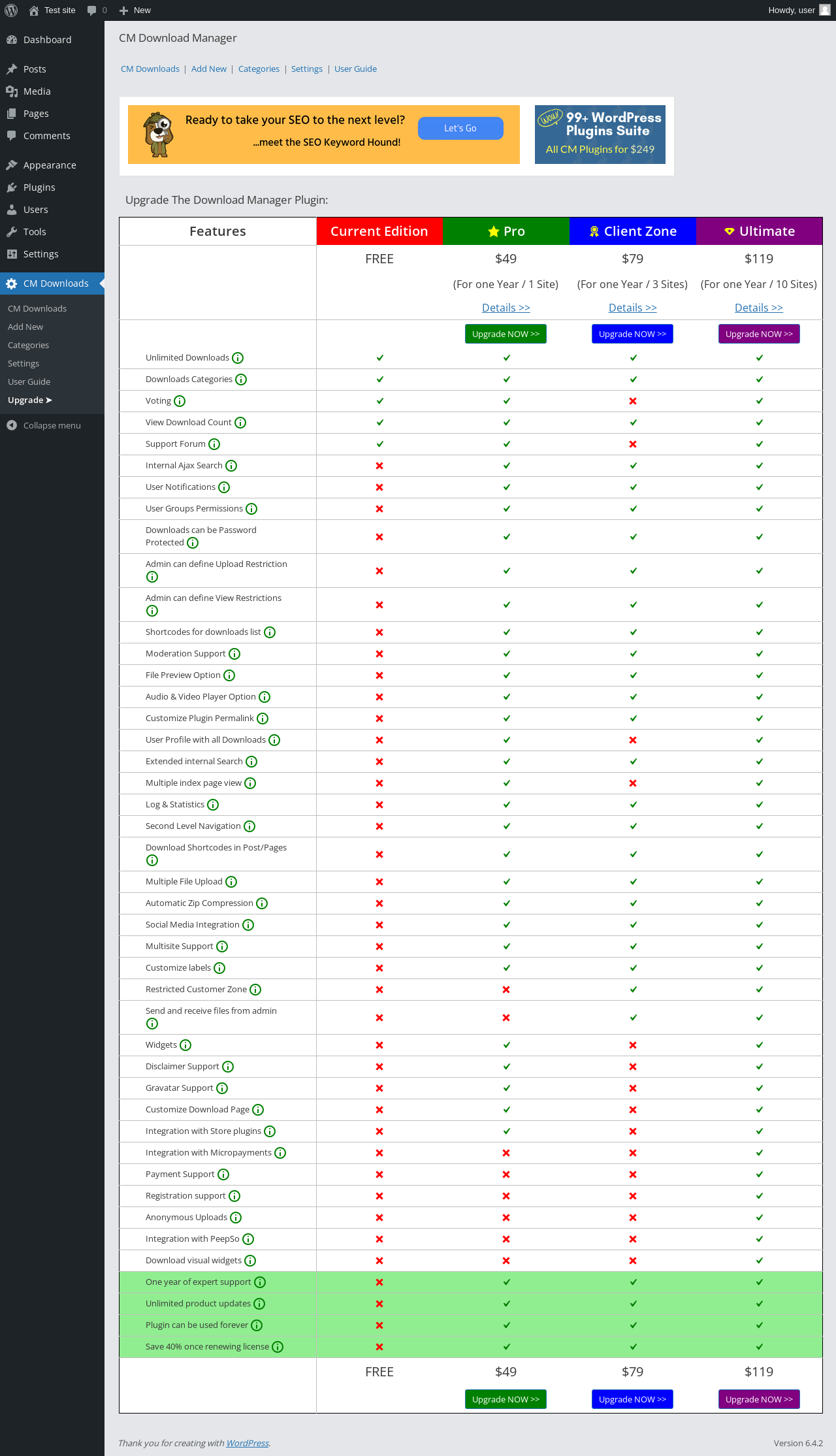Show info for Log & Statistics
This screenshot has height=1456, width=836.
pos(213,805)
